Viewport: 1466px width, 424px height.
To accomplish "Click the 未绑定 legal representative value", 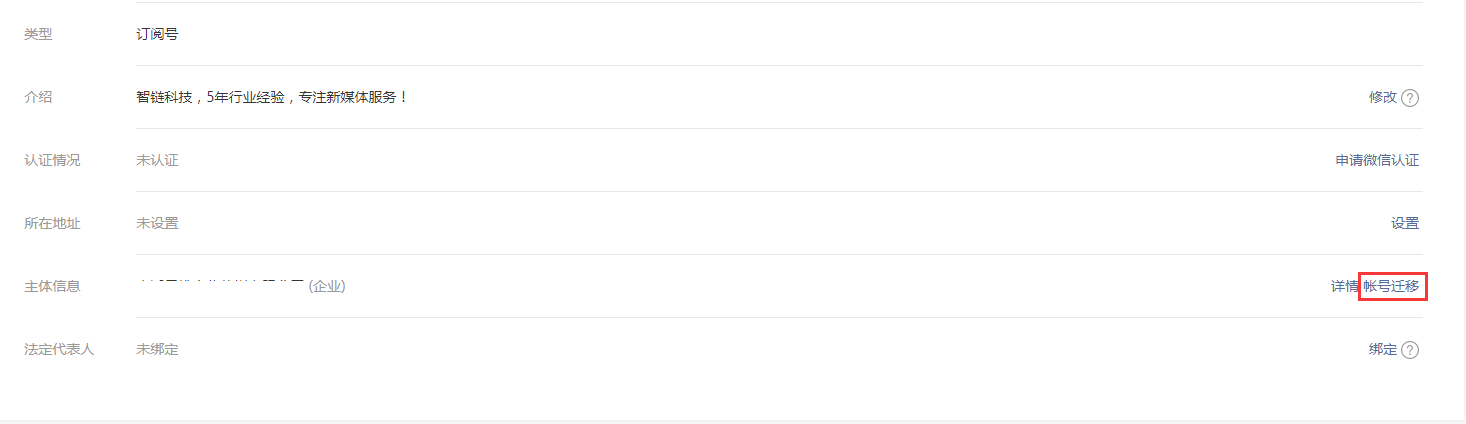I will [x=157, y=349].
